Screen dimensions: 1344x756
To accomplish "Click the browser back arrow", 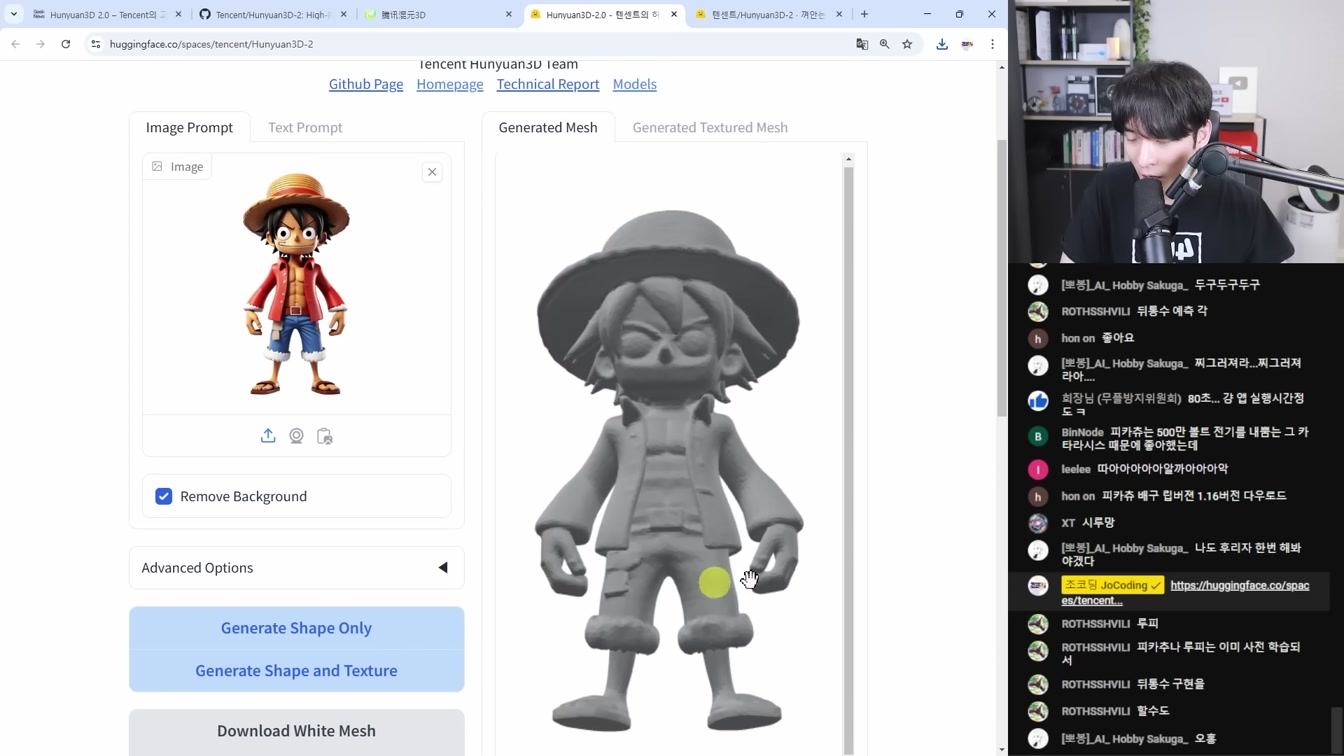I will click(15, 44).
